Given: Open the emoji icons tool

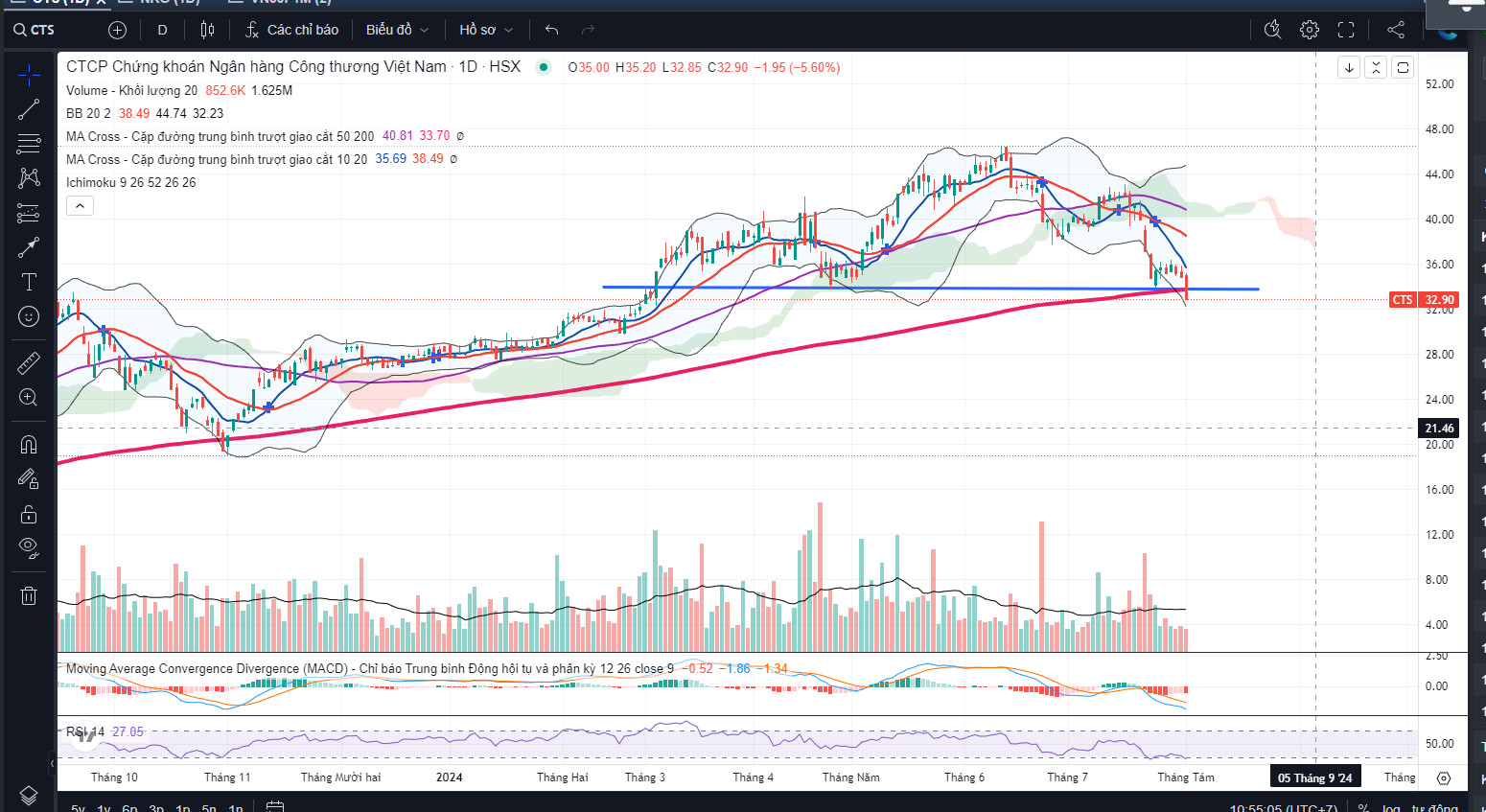Looking at the screenshot, I should (29, 316).
